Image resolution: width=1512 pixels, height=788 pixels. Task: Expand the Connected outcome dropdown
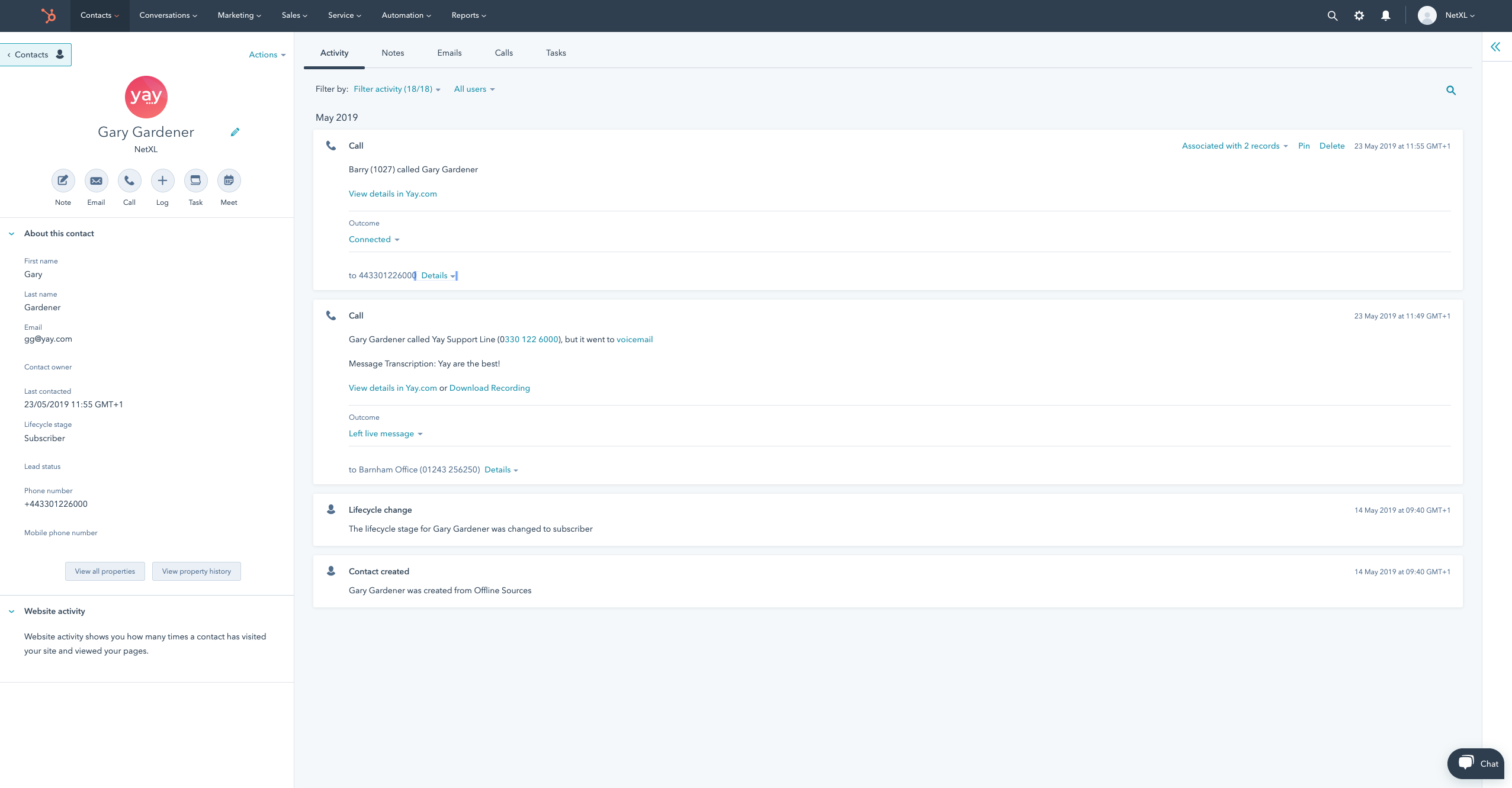[x=374, y=239]
